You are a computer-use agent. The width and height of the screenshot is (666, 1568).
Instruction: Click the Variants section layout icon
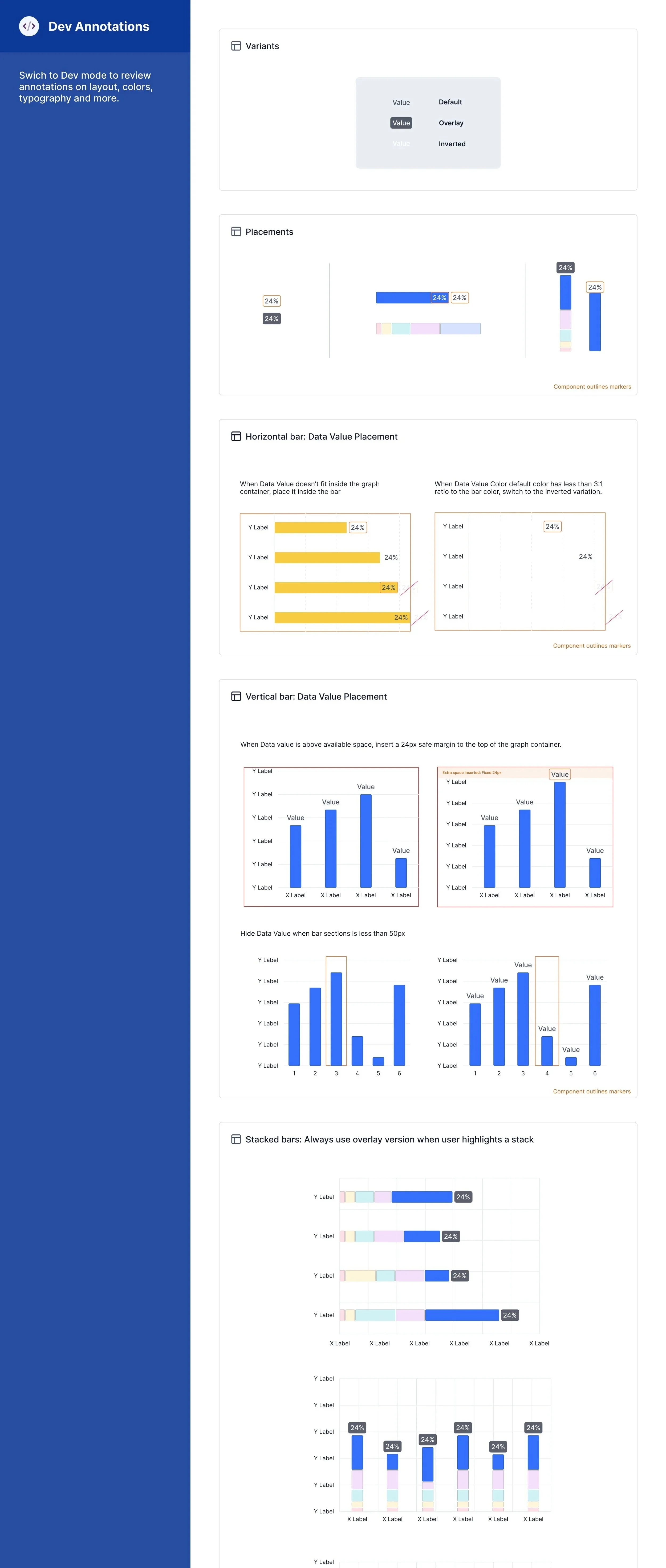click(236, 46)
